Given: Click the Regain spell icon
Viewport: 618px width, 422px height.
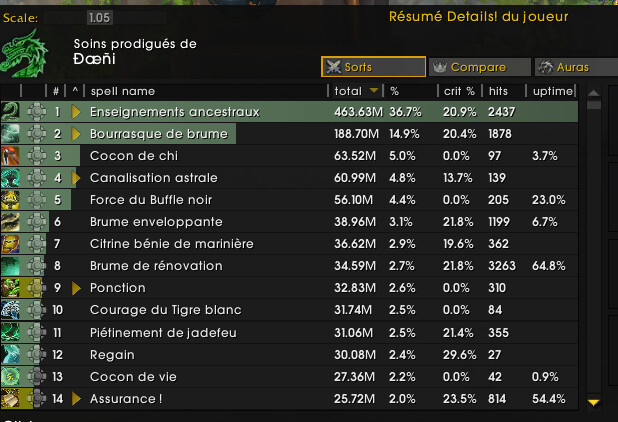Looking at the screenshot, I should (x=10, y=354).
